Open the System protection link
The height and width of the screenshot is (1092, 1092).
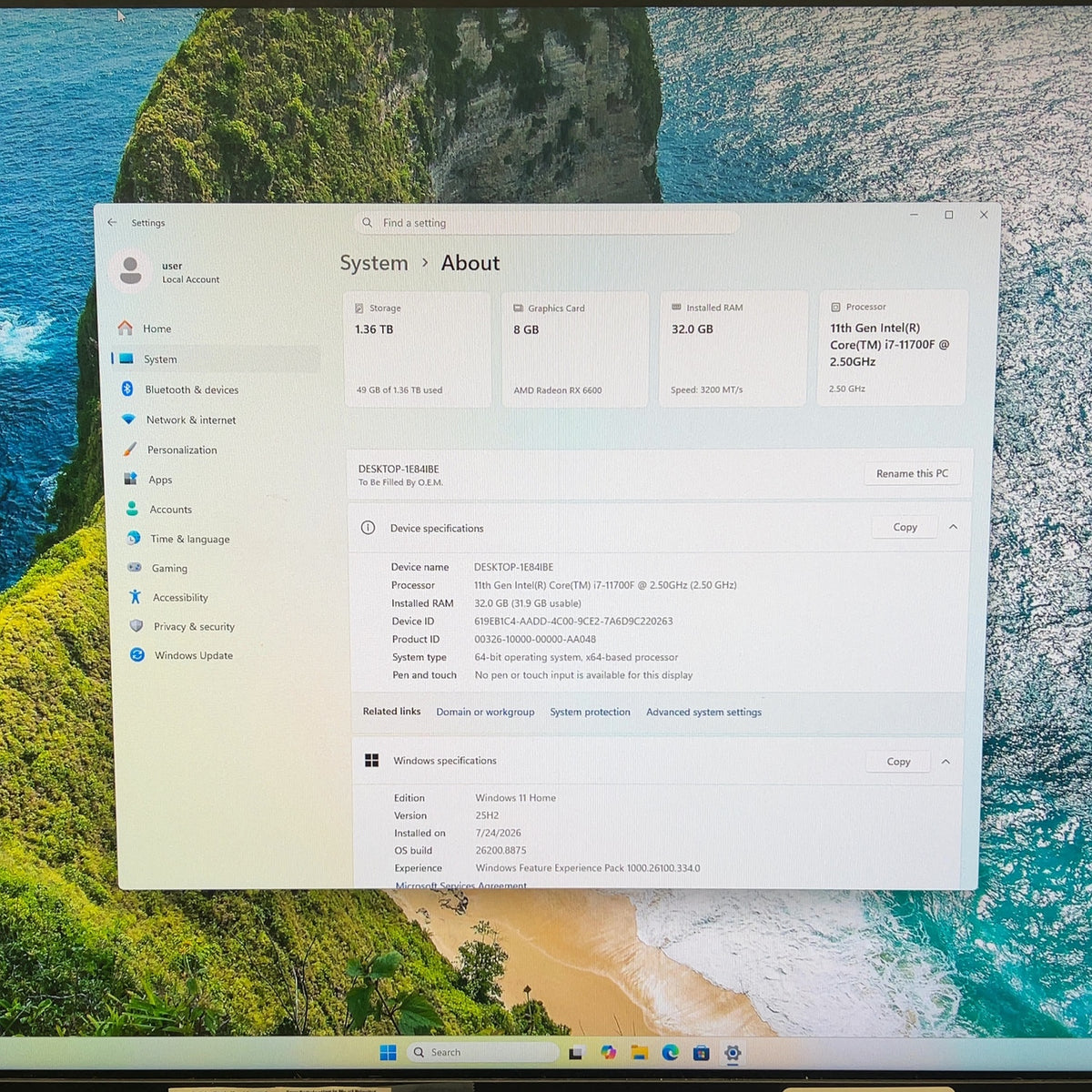tap(590, 712)
